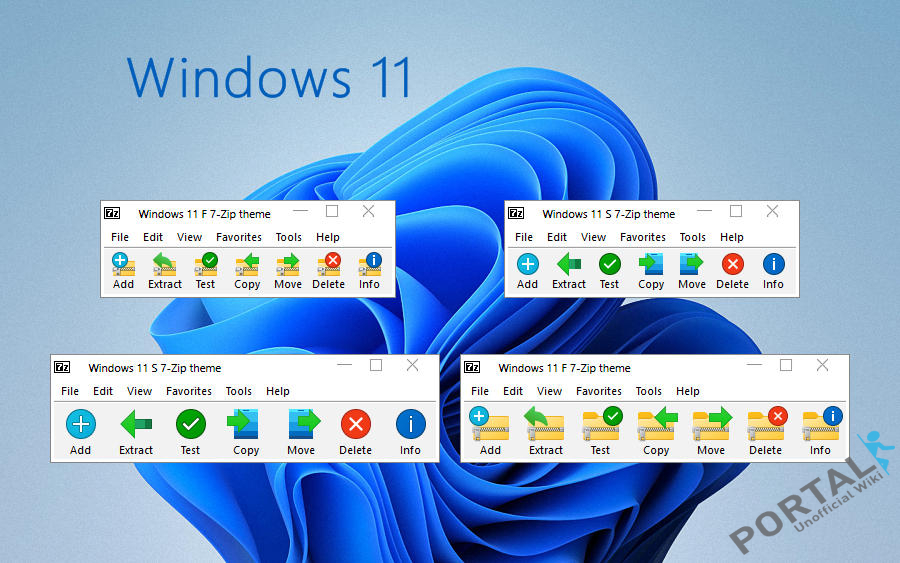Open Favorites menu in small-icon F theme window

[x=239, y=237]
